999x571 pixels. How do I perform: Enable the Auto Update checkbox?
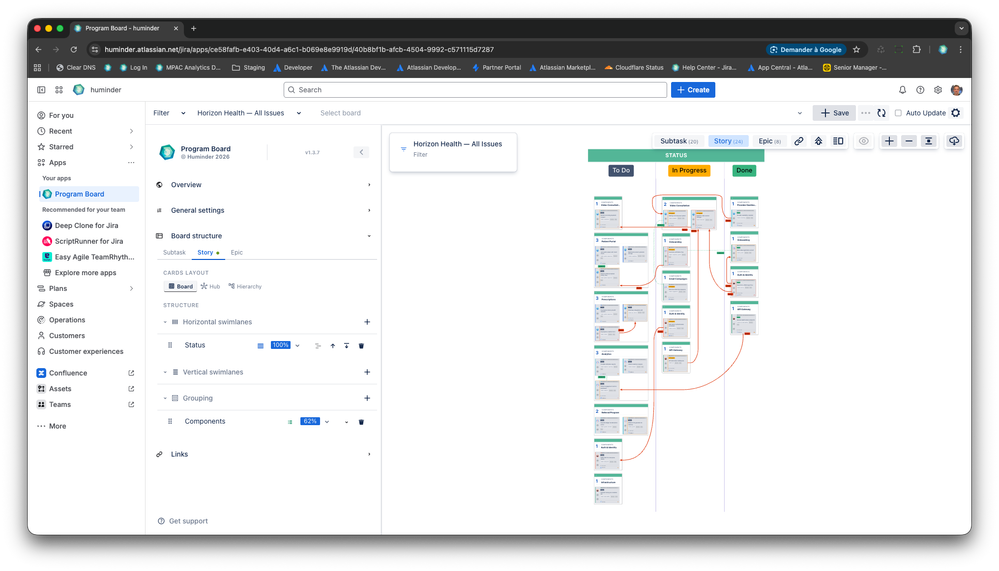(x=898, y=113)
